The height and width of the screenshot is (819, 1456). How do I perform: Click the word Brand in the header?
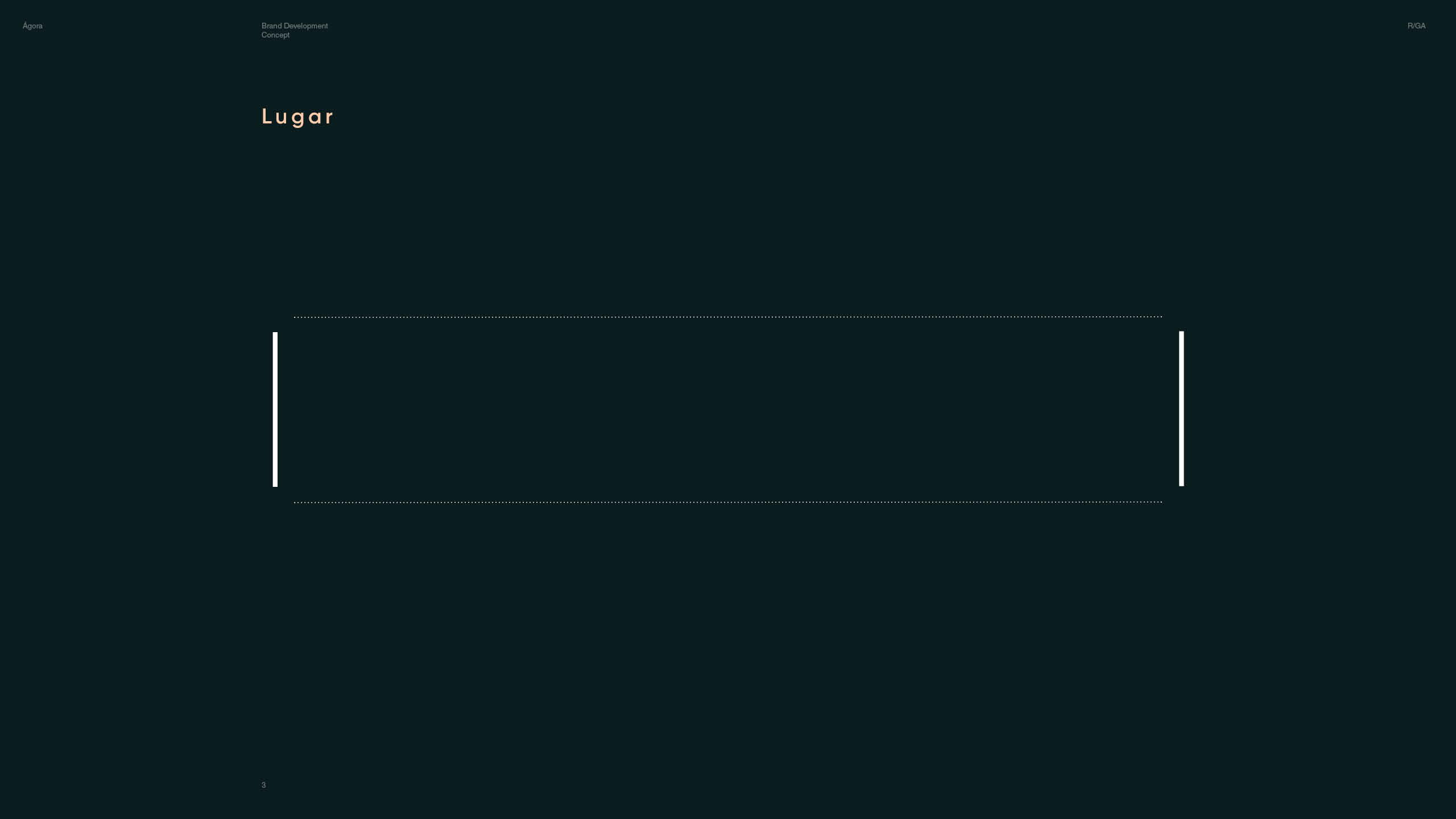(x=271, y=26)
